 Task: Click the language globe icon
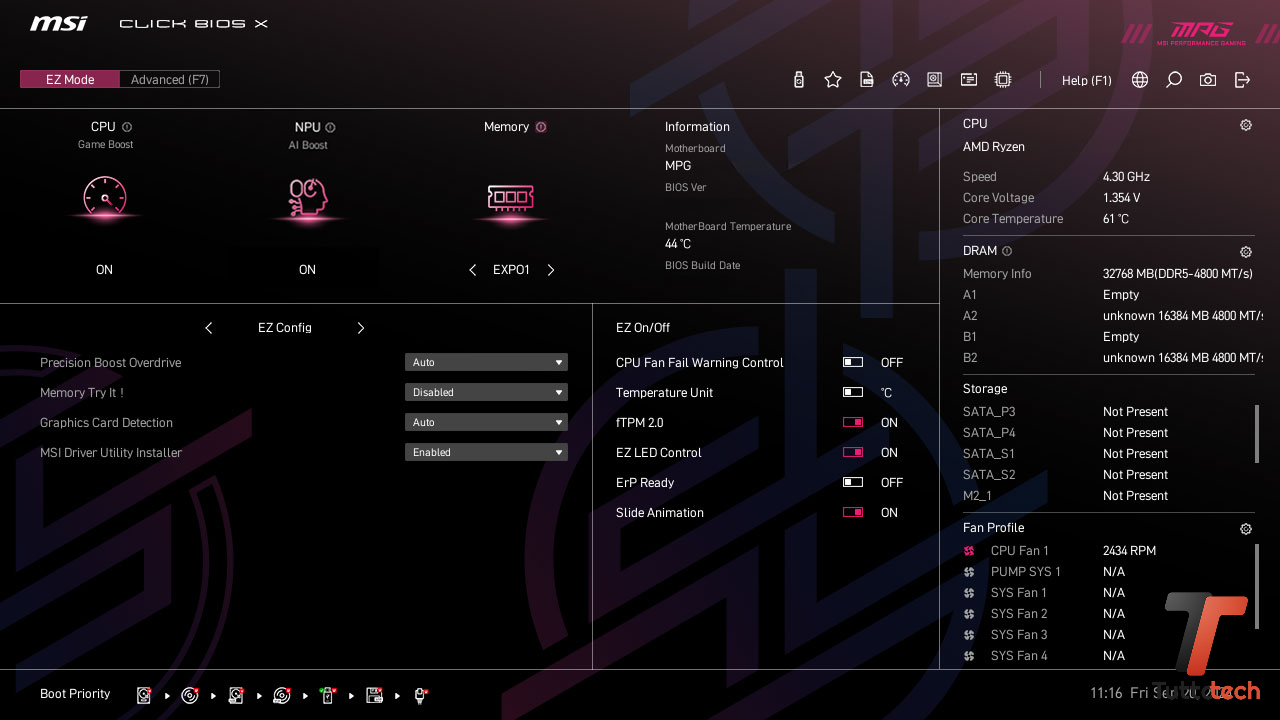(1140, 80)
